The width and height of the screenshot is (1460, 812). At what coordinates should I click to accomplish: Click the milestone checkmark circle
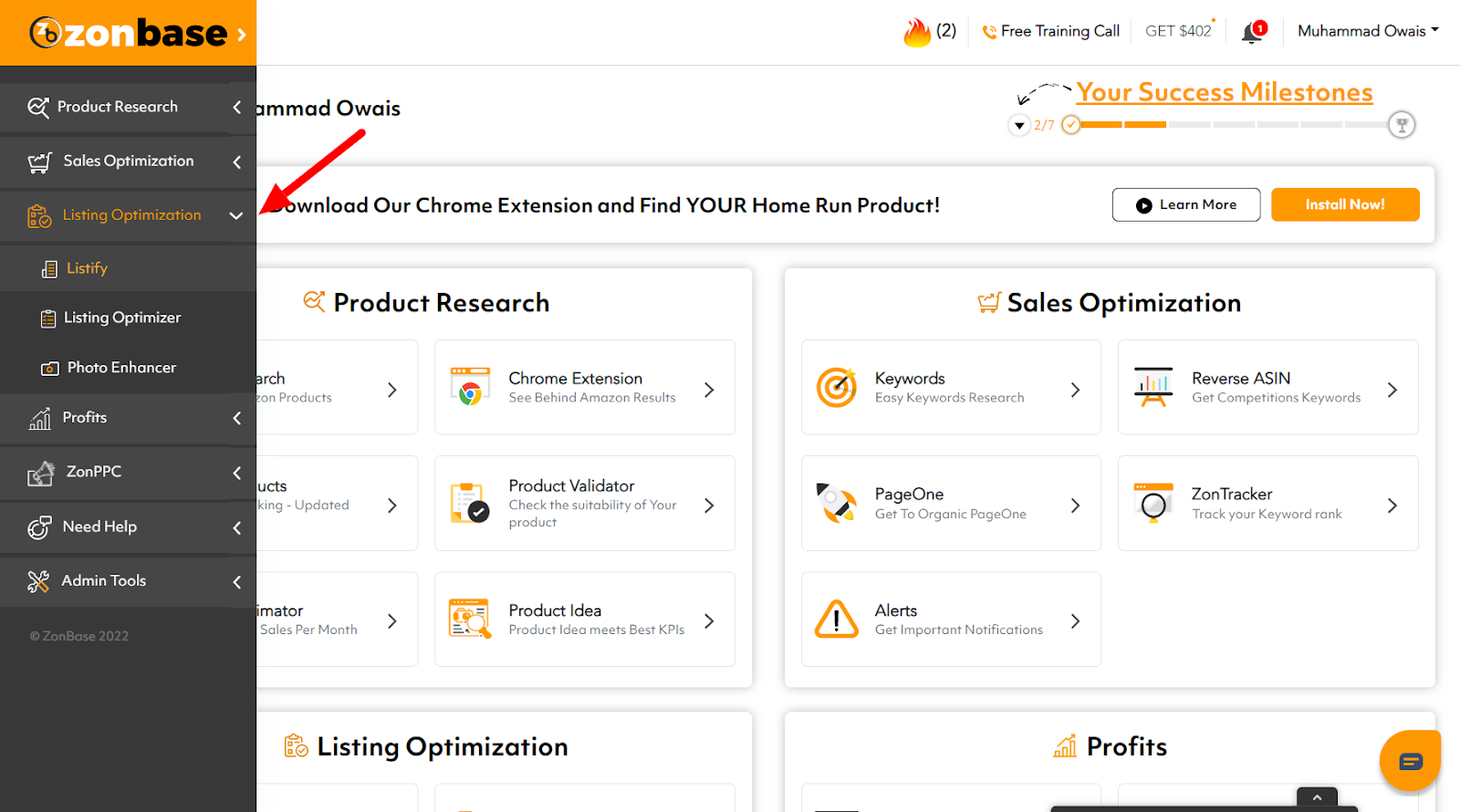[x=1071, y=125]
